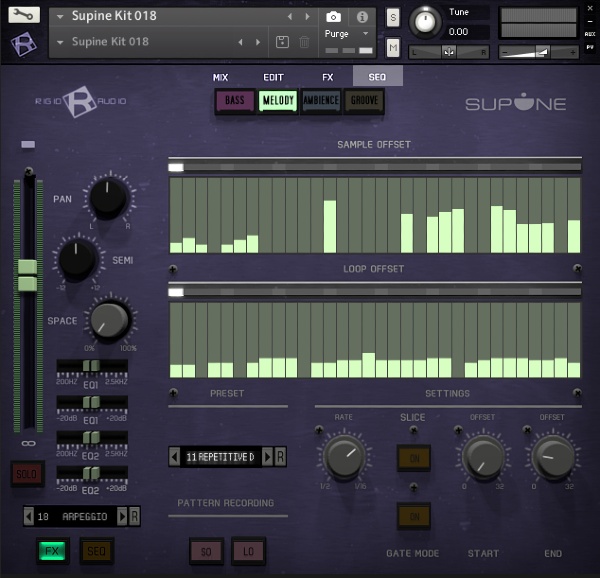Go to next preset after Arpeggio
Screen dimensions: 600x578
tap(123, 516)
